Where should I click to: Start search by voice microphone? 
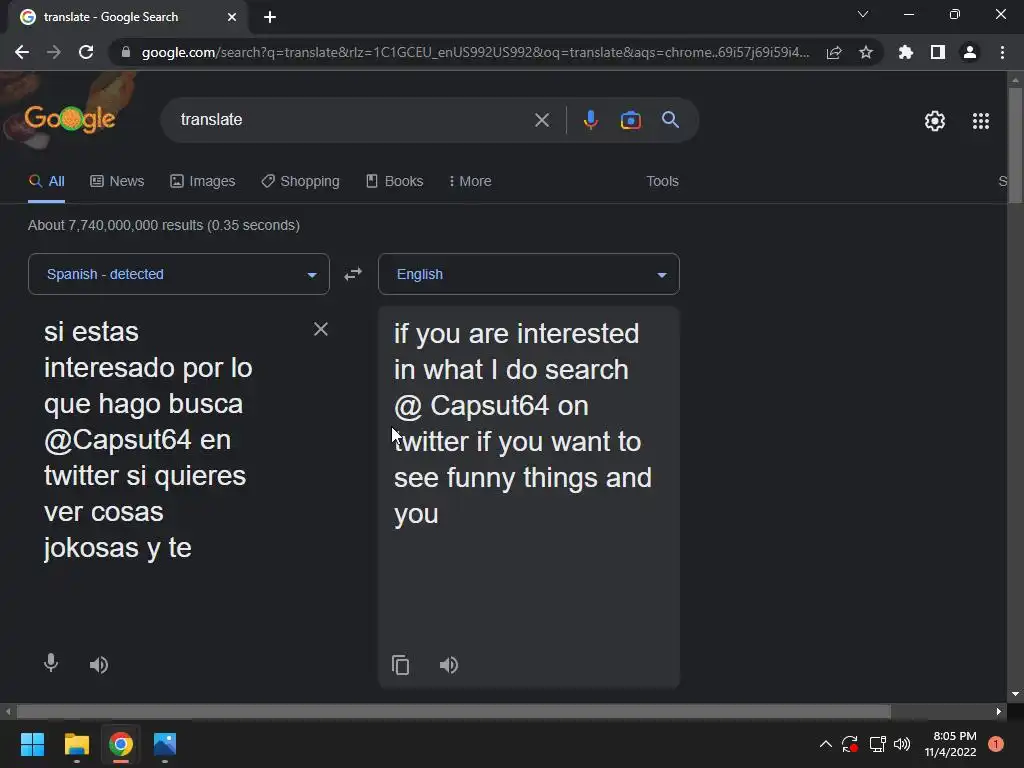(x=590, y=120)
